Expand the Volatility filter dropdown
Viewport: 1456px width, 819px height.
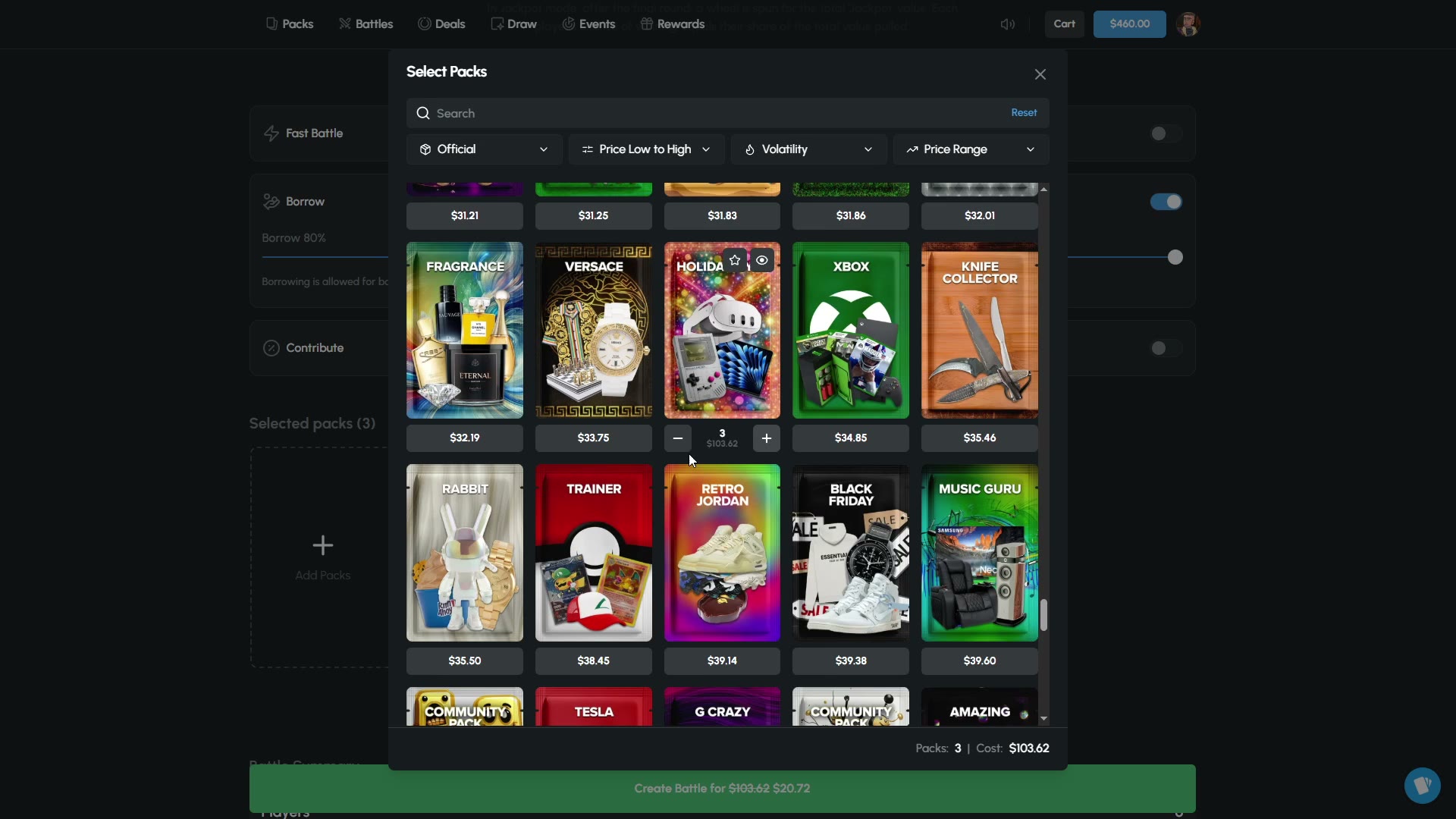pos(809,149)
